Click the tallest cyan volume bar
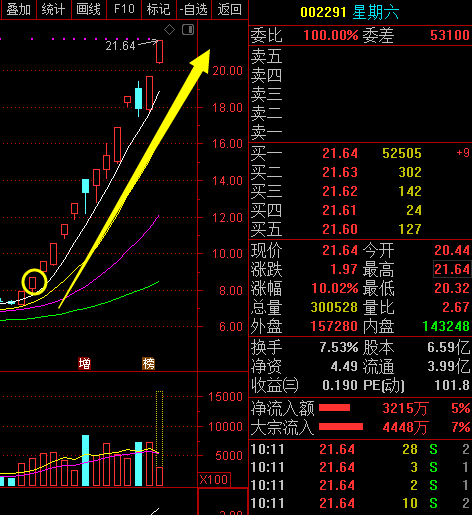 point(86,460)
